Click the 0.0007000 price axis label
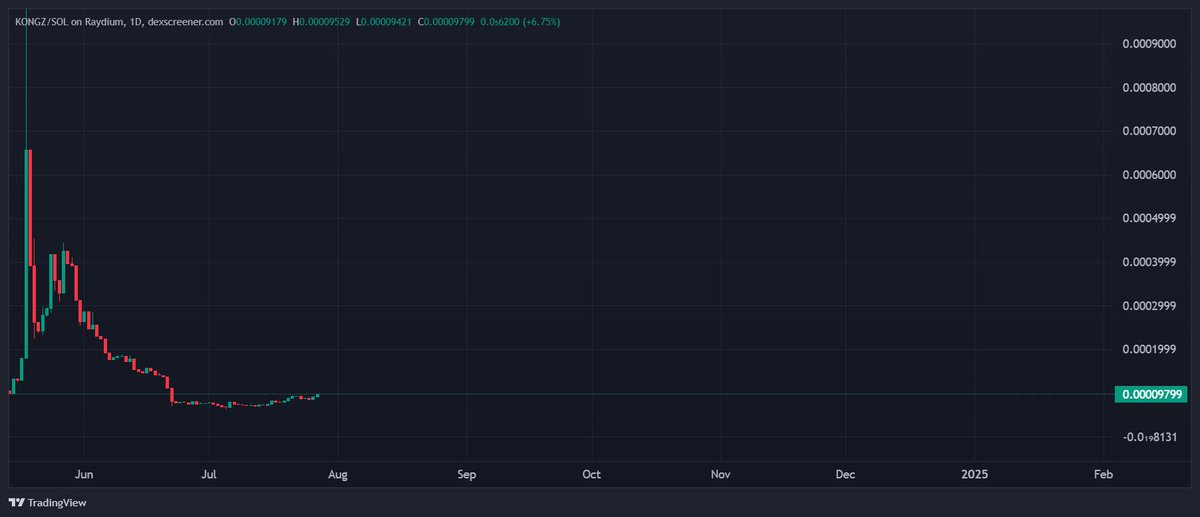The height and width of the screenshot is (517, 1200). pyautogui.click(x=1149, y=132)
